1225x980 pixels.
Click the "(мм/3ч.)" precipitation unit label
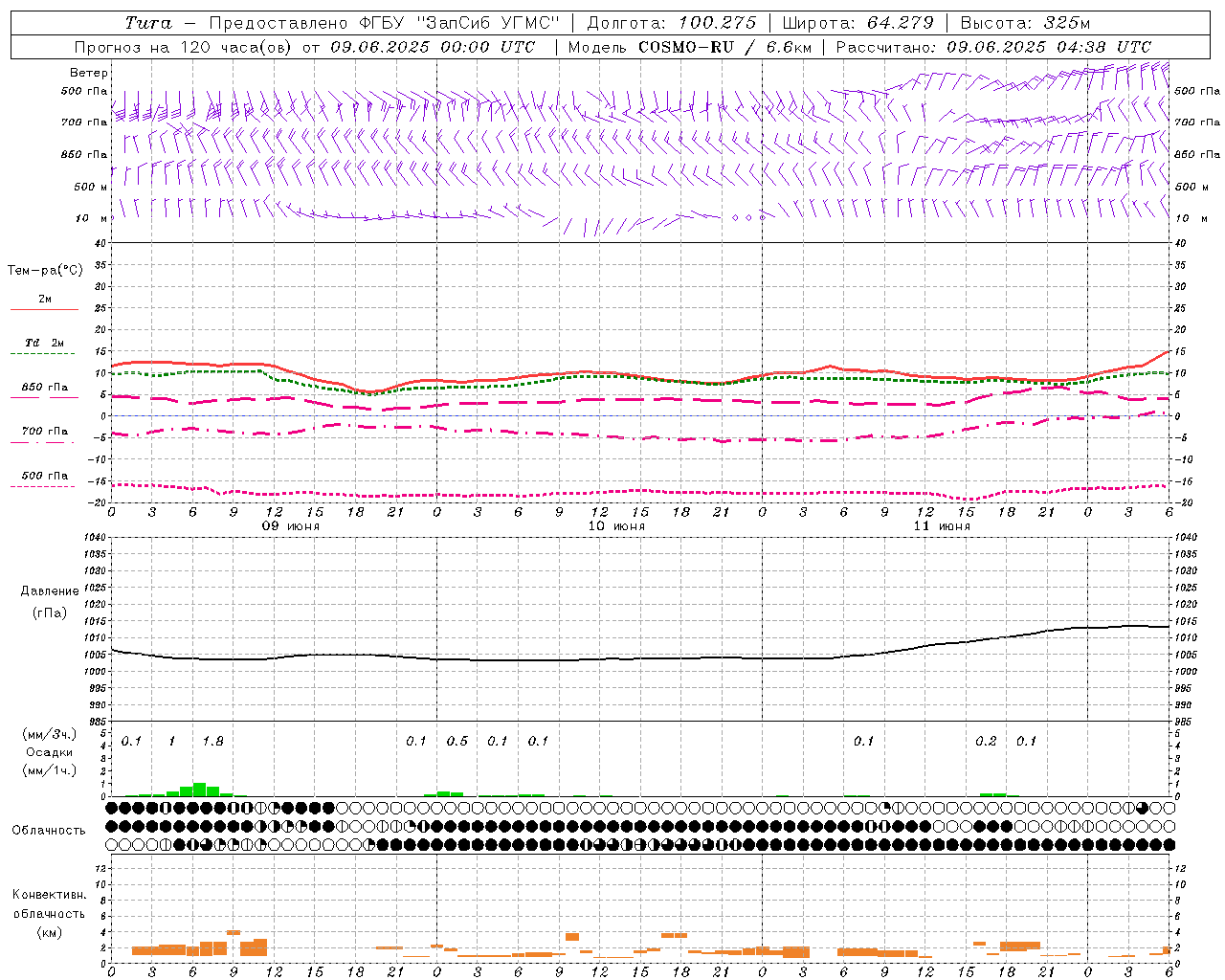(x=50, y=734)
